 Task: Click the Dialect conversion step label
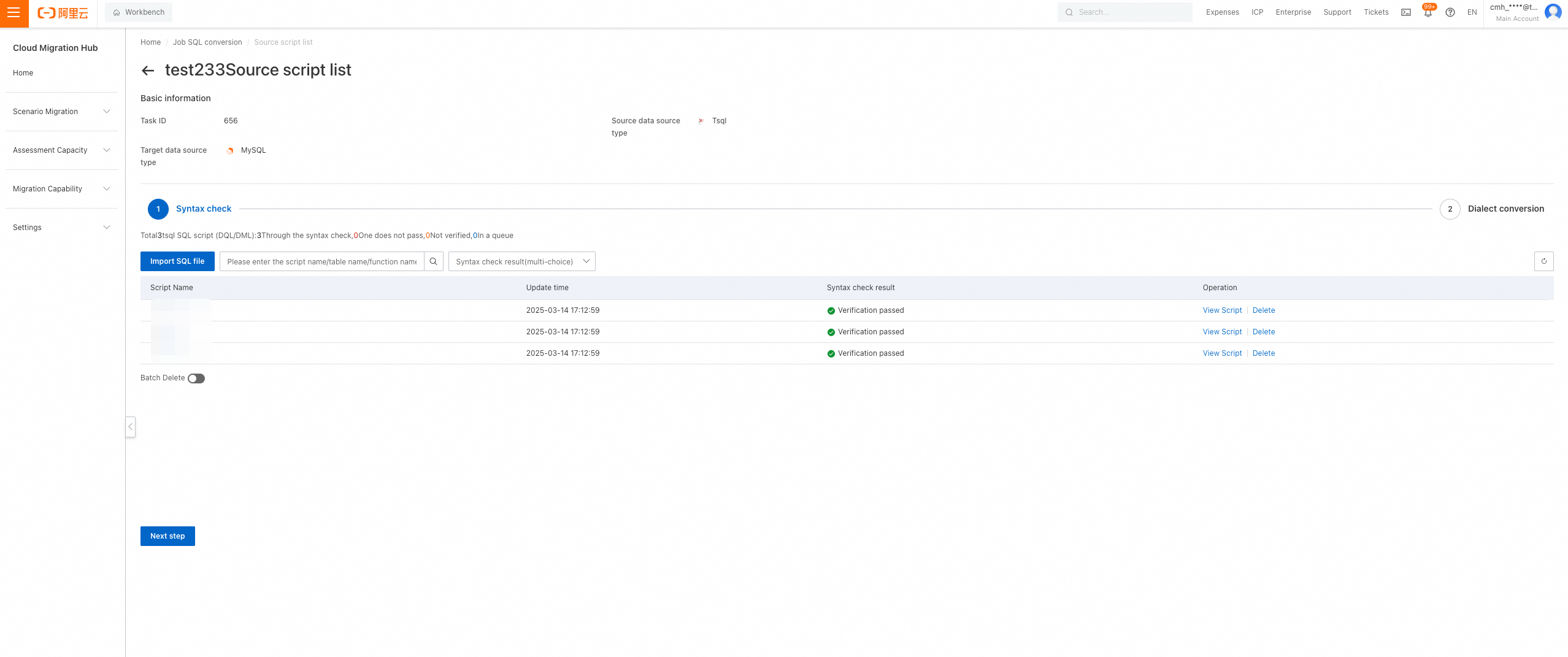coord(1505,209)
